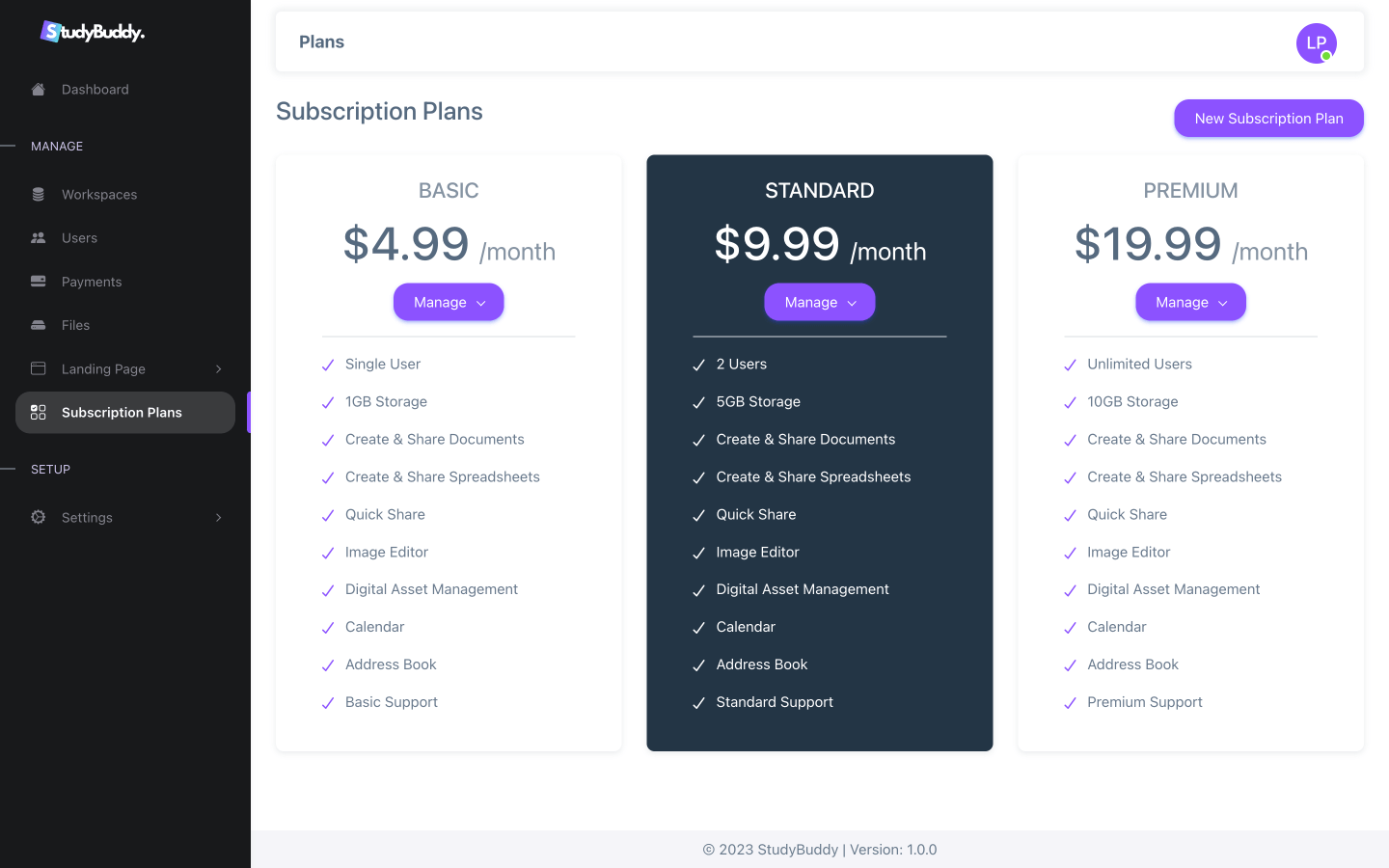The image size is (1389, 868).
Task: Click the Workspaces database icon
Action: (x=39, y=195)
